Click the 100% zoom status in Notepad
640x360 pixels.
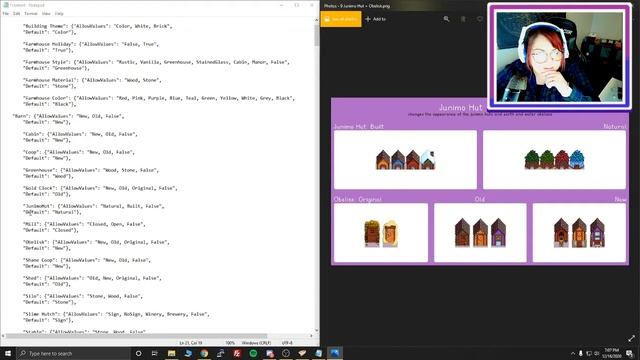[230, 343]
